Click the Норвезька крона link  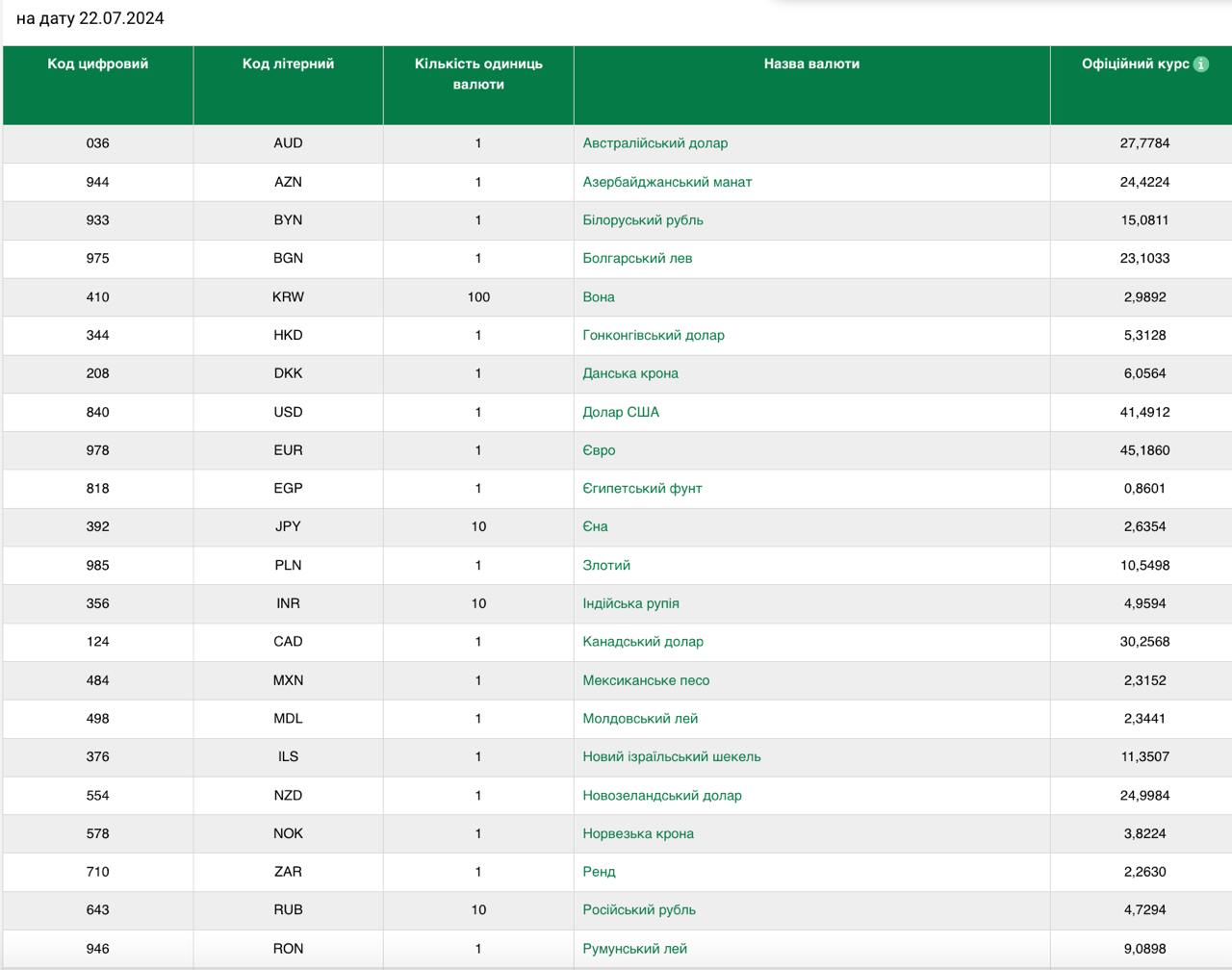click(637, 833)
